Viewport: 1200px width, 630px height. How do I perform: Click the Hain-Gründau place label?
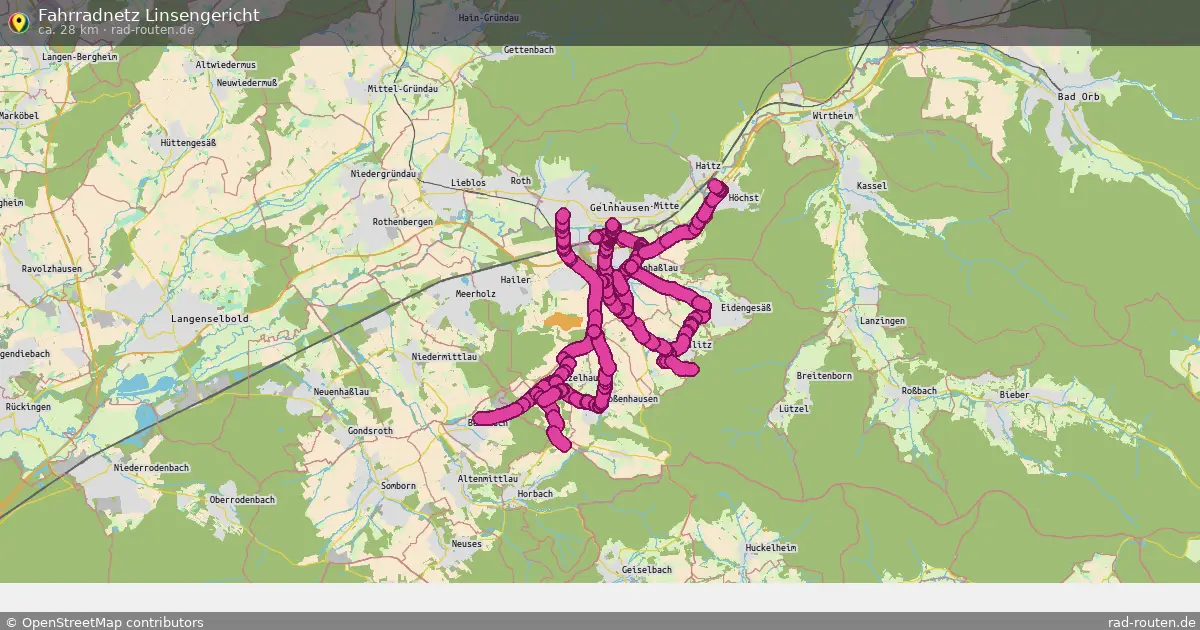tap(488, 18)
